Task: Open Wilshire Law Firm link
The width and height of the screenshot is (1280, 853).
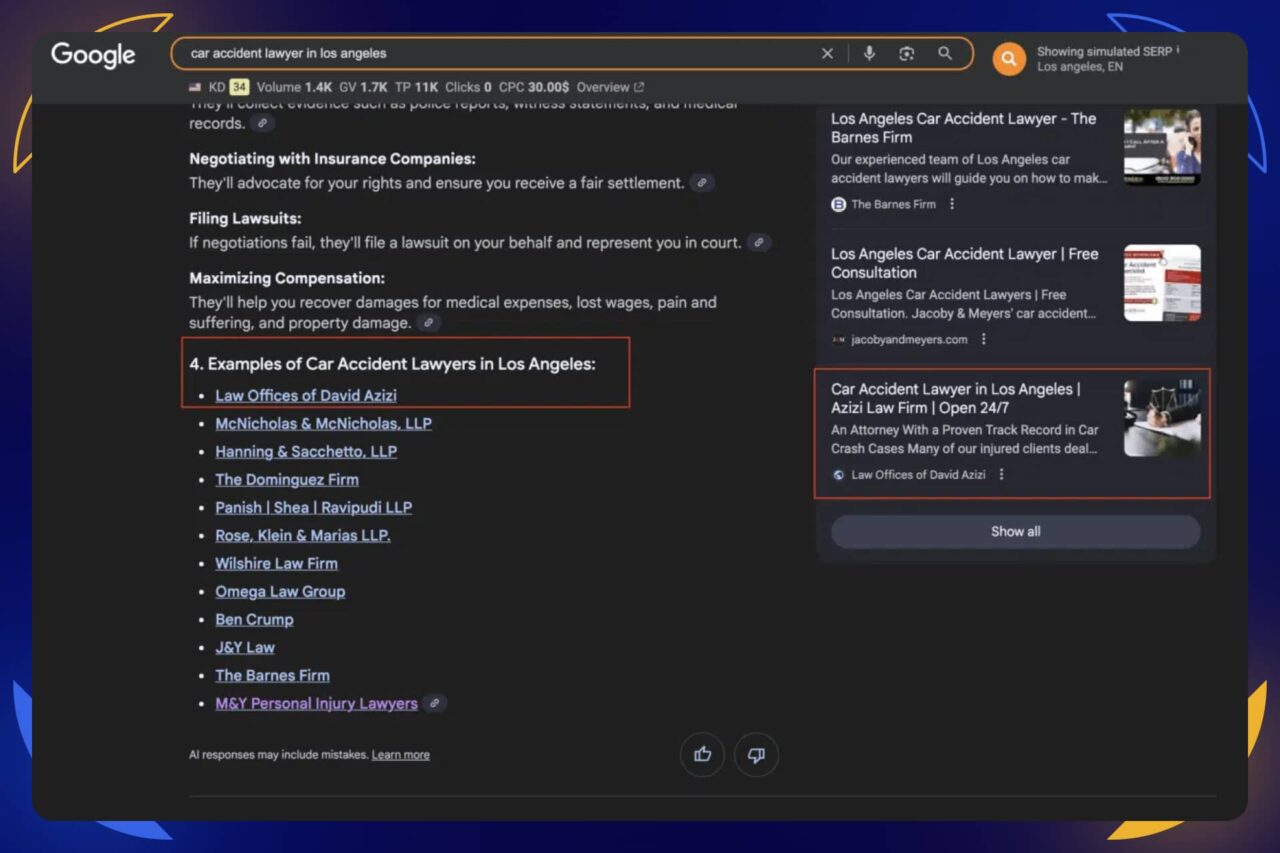Action: coord(276,563)
